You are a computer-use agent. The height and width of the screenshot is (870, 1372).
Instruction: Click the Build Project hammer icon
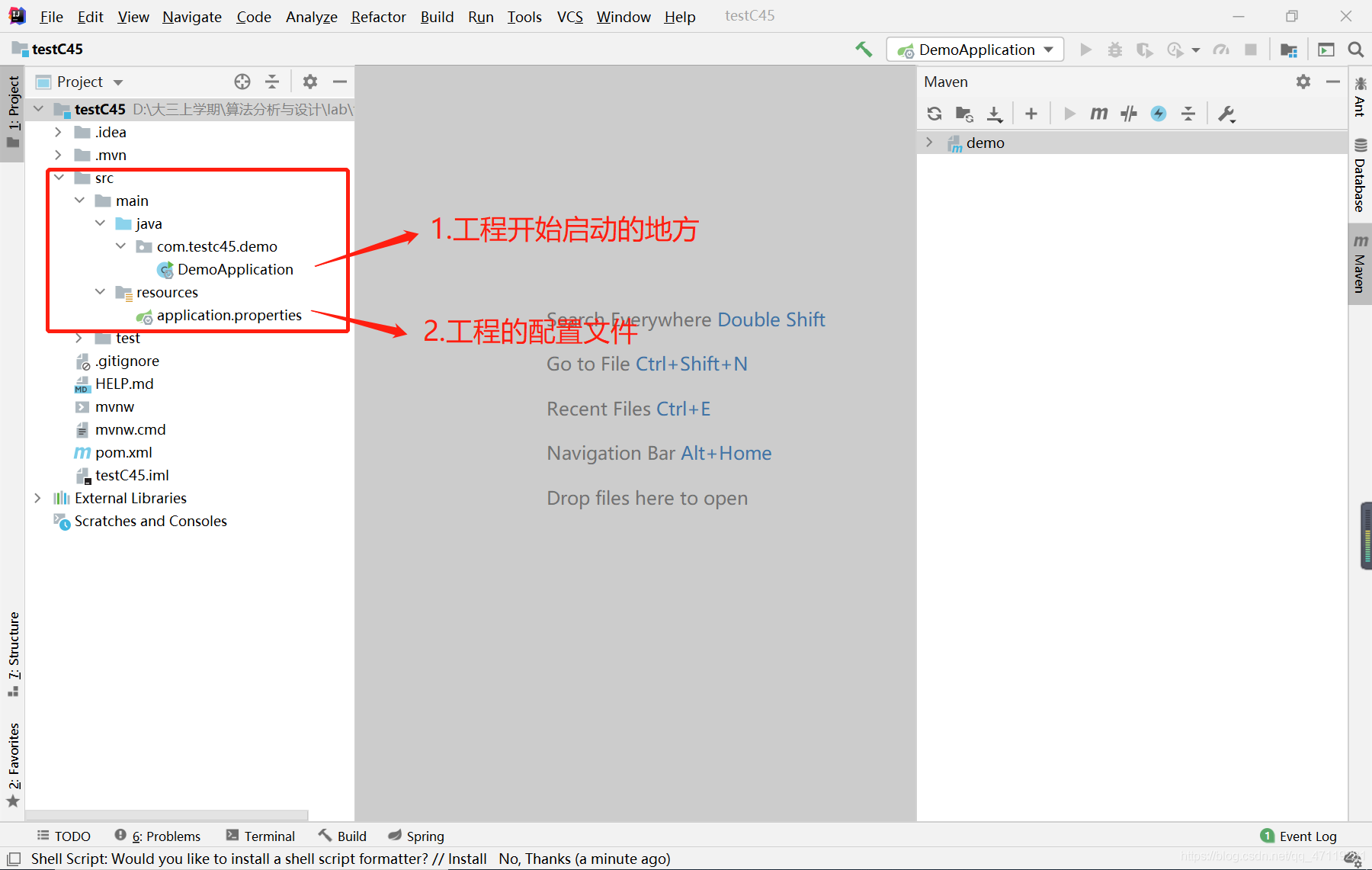point(864,50)
